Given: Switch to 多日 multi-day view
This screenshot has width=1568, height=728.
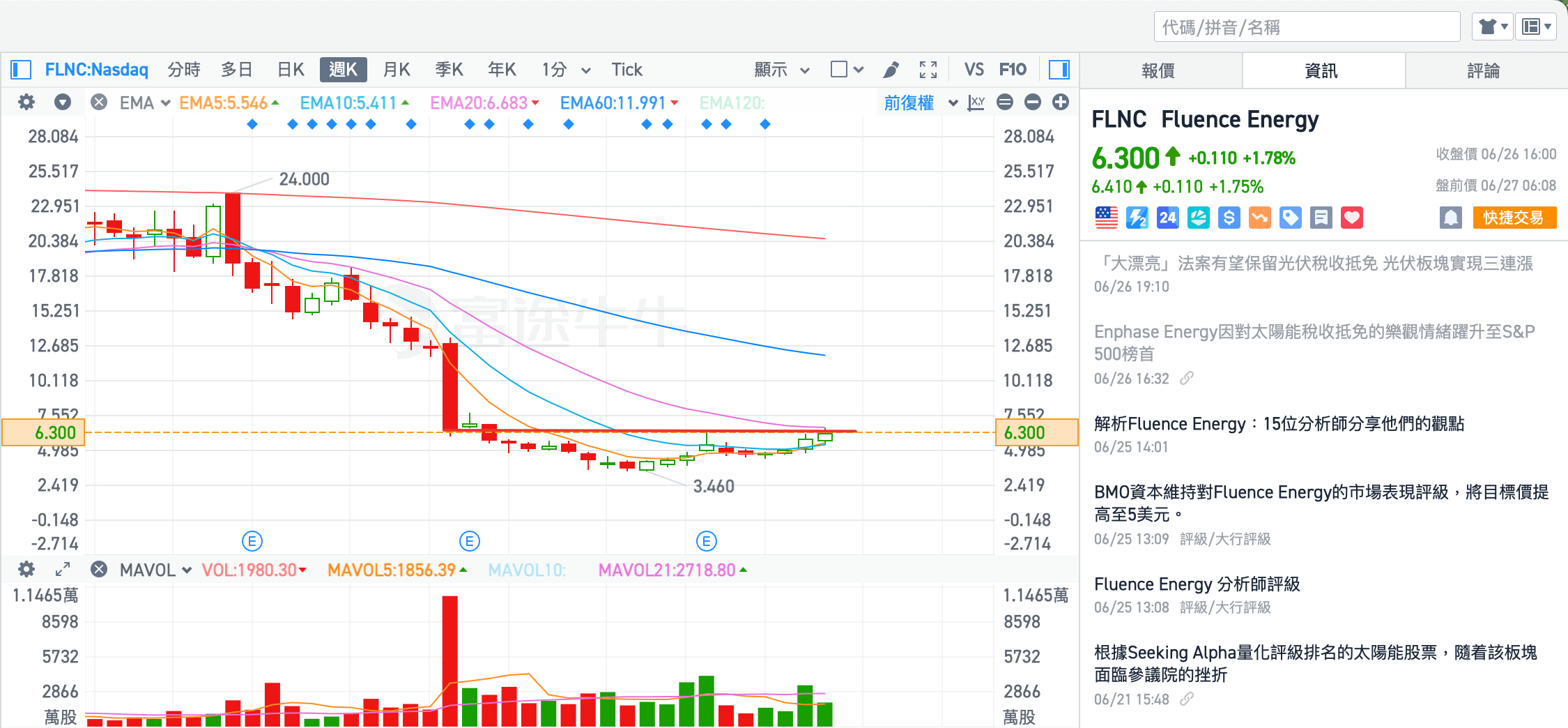Looking at the screenshot, I should [x=237, y=70].
